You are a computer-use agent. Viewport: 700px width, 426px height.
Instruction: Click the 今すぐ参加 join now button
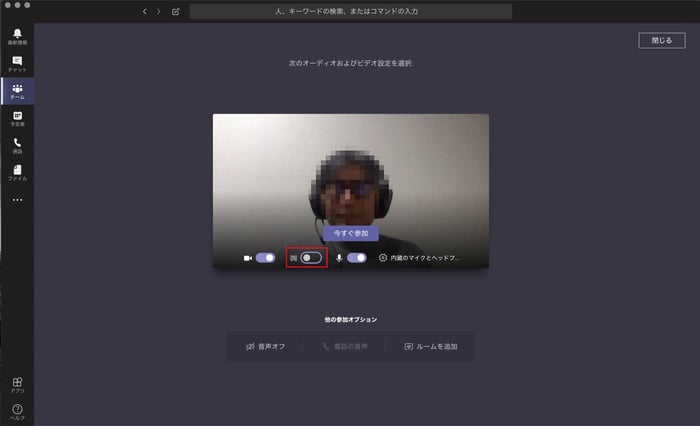[x=351, y=233]
